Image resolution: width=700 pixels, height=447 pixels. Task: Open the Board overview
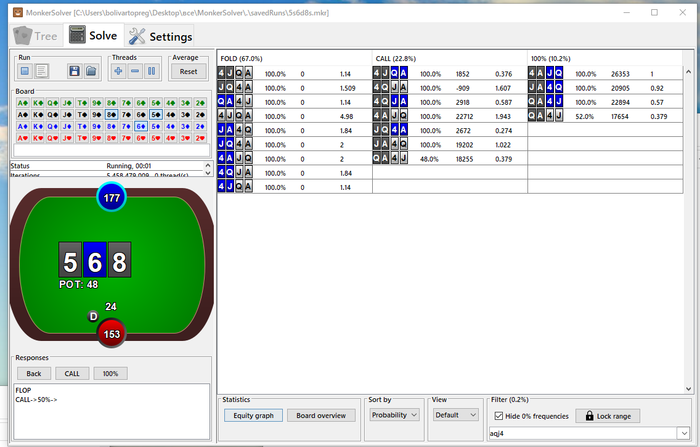point(321,415)
